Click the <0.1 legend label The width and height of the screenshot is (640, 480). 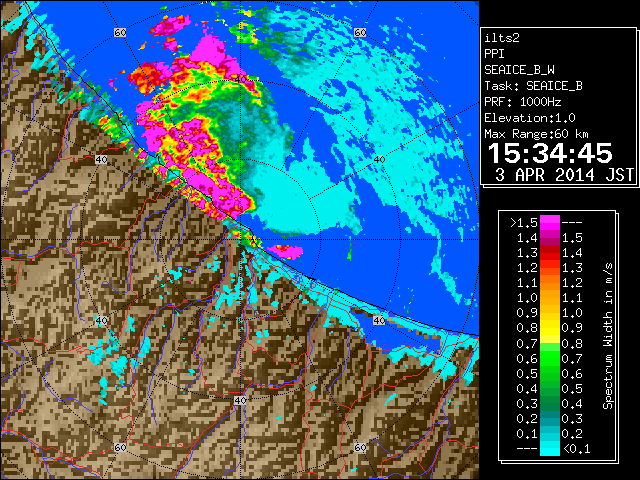click(x=576, y=449)
